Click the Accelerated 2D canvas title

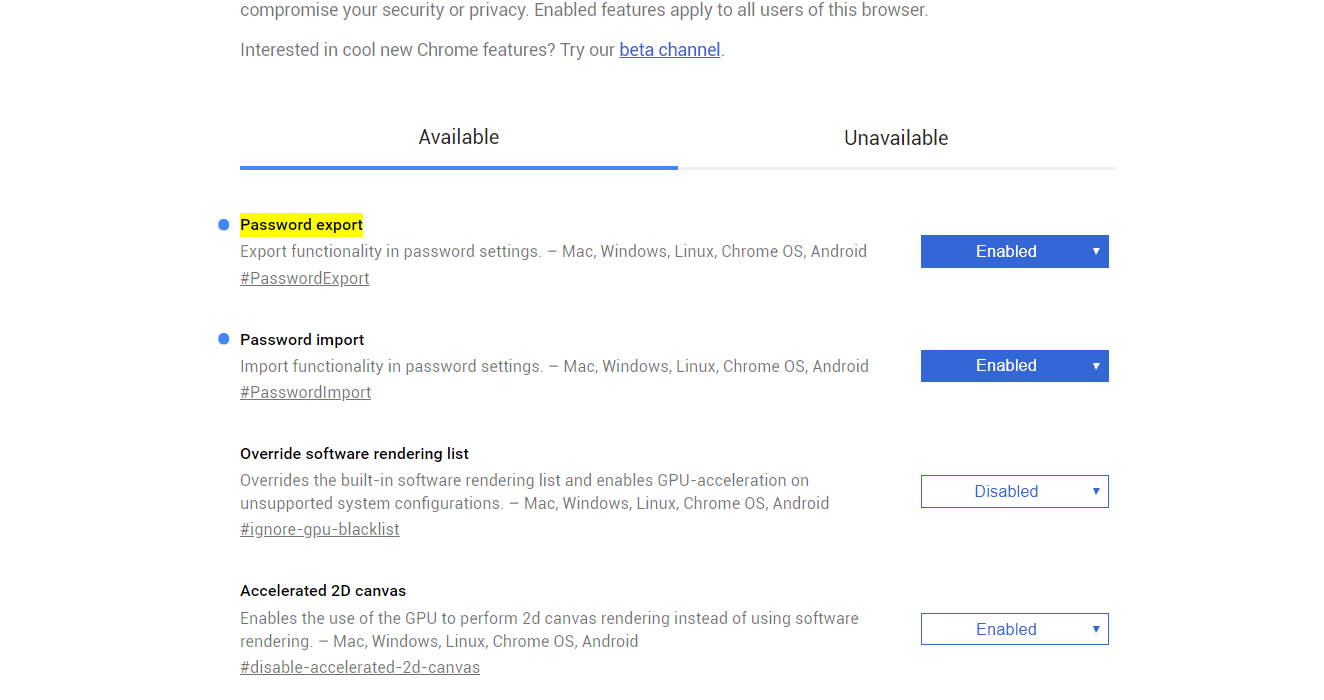pyautogui.click(x=323, y=591)
